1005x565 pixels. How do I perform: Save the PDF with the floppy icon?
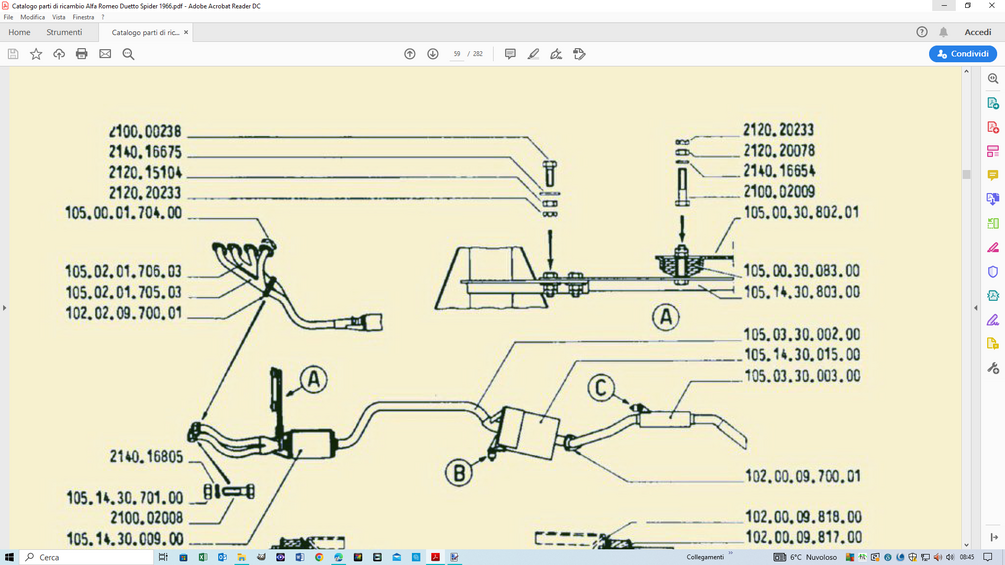pyautogui.click(x=13, y=54)
